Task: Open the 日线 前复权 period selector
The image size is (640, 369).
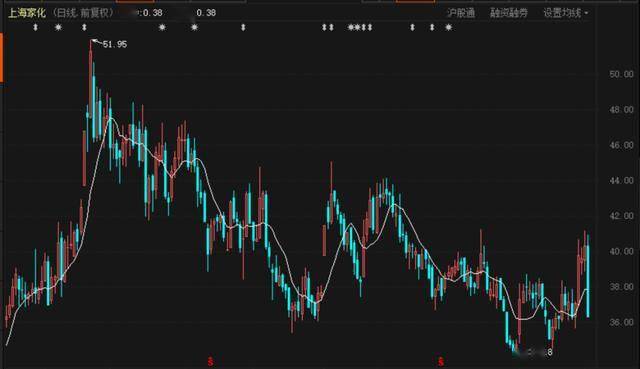Action: [83, 13]
